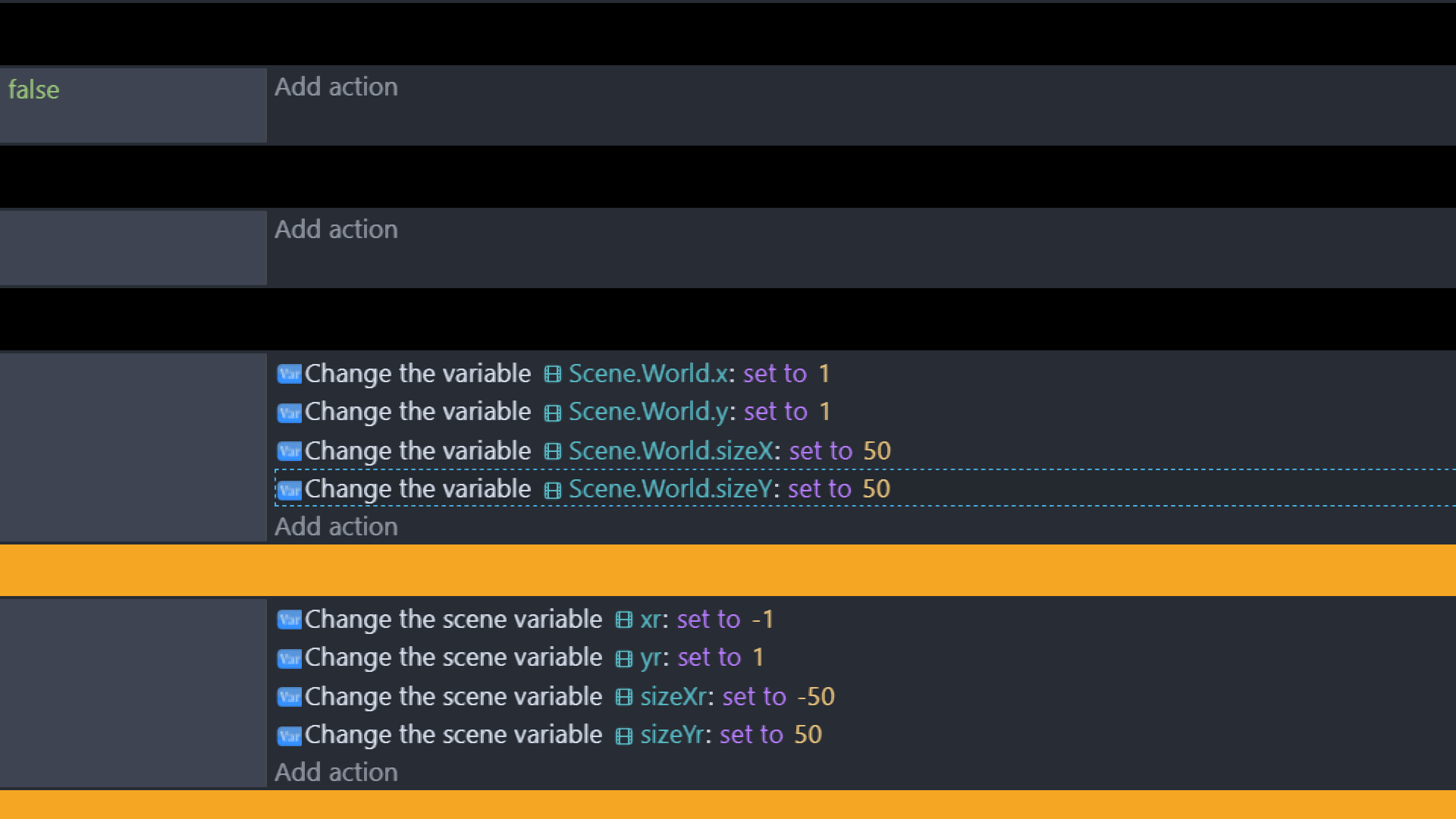Click the Var icon beside the yr scene variable

[x=288, y=658]
